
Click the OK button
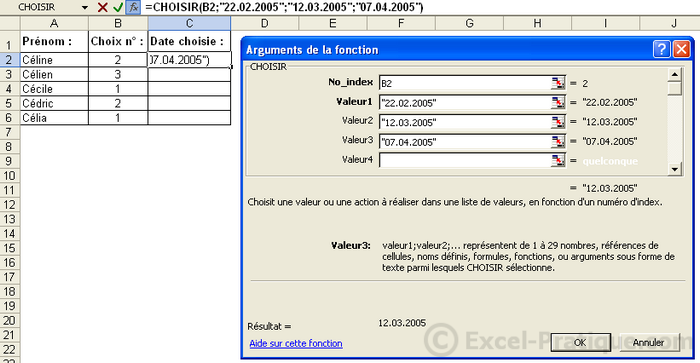point(580,342)
